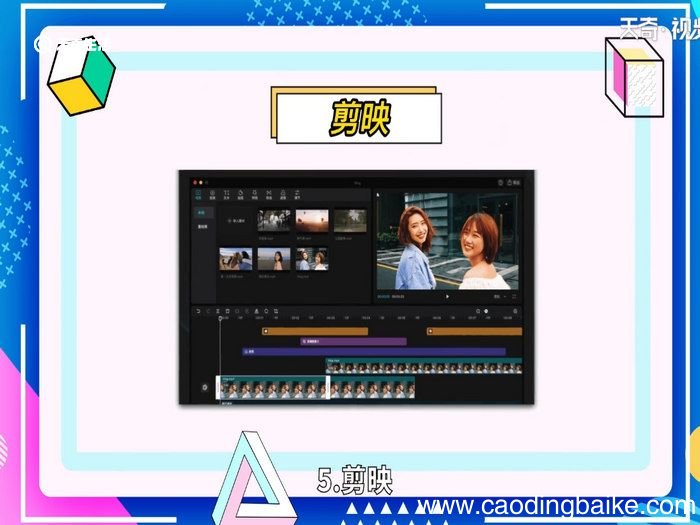Click the Import Material (导入素材) button
Image resolution: width=700 pixels, height=525 pixels.
(x=237, y=221)
